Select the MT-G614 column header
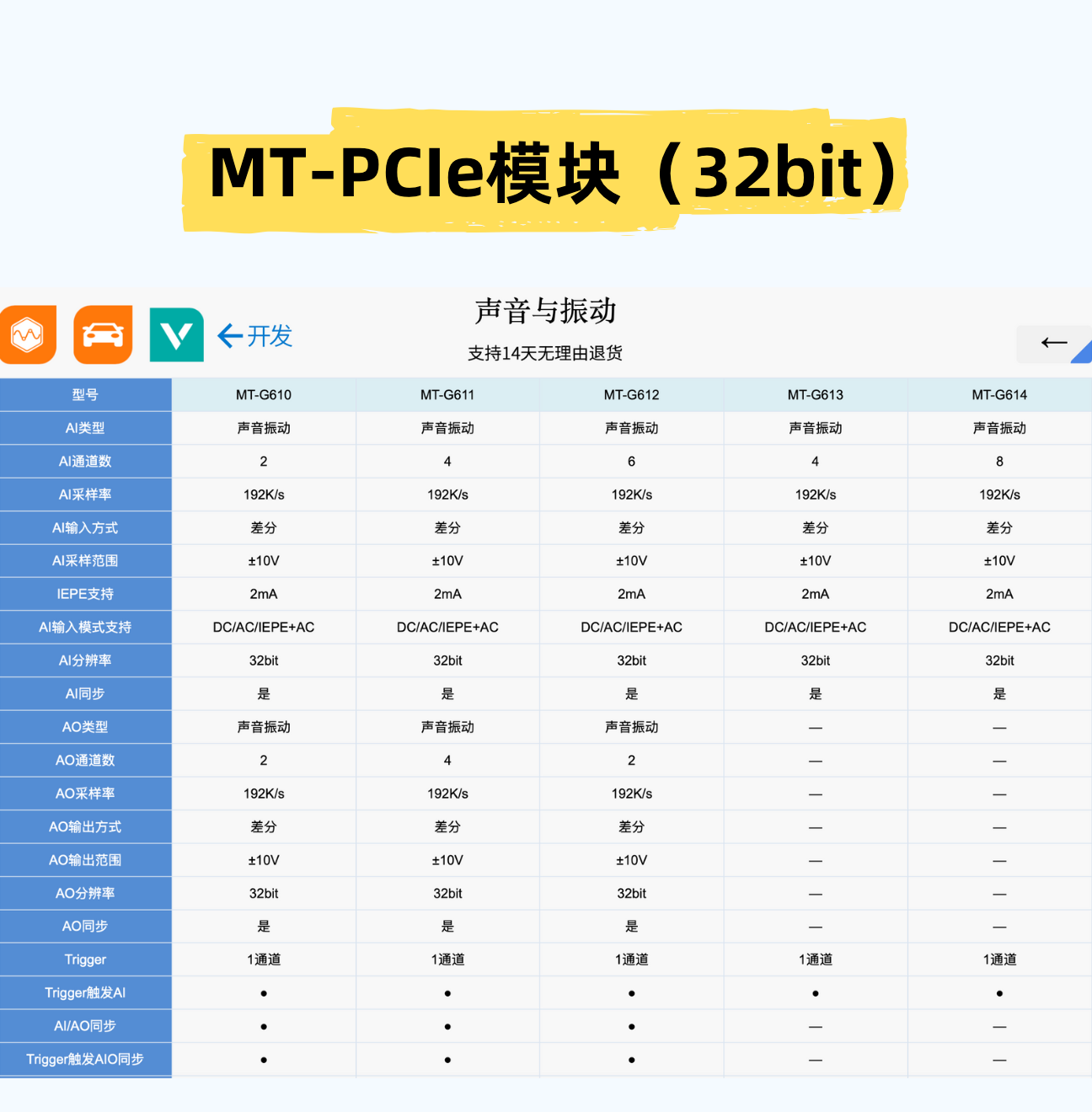 coord(999,395)
